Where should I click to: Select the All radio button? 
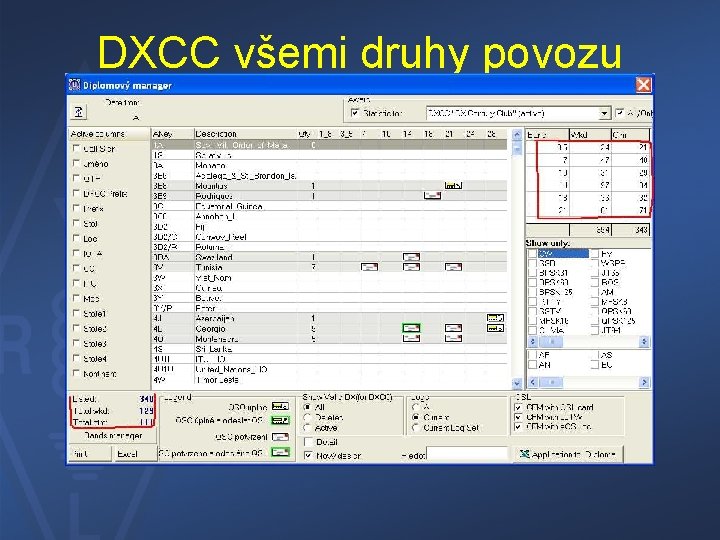(308, 407)
